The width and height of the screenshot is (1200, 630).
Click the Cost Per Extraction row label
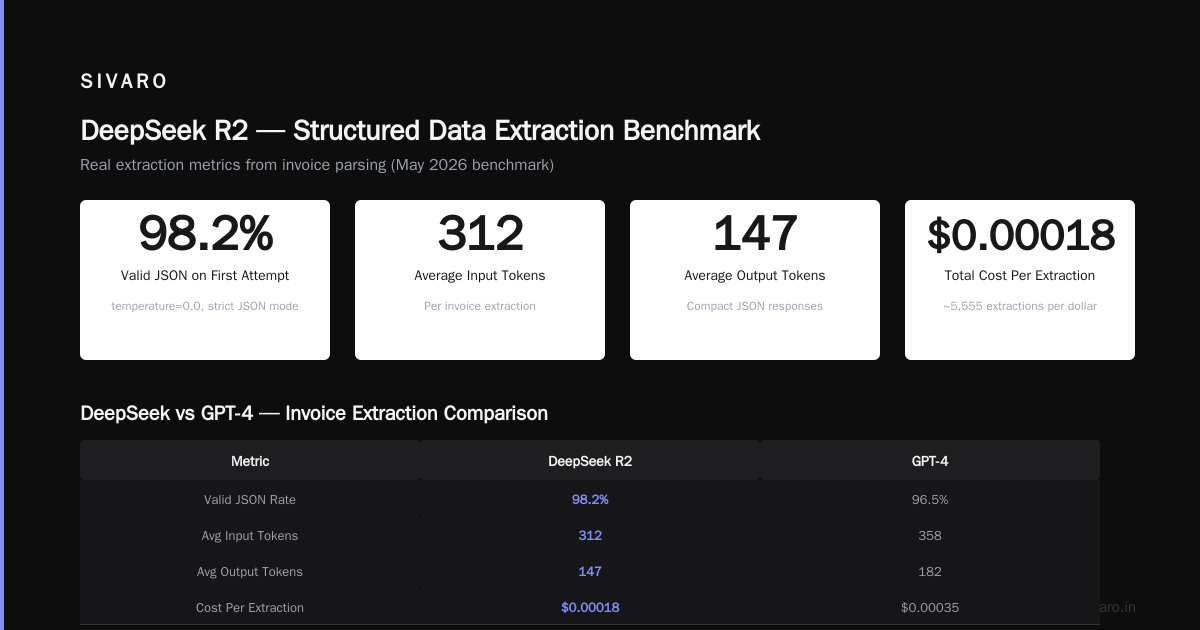pyautogui.click(x=250, y=607)
